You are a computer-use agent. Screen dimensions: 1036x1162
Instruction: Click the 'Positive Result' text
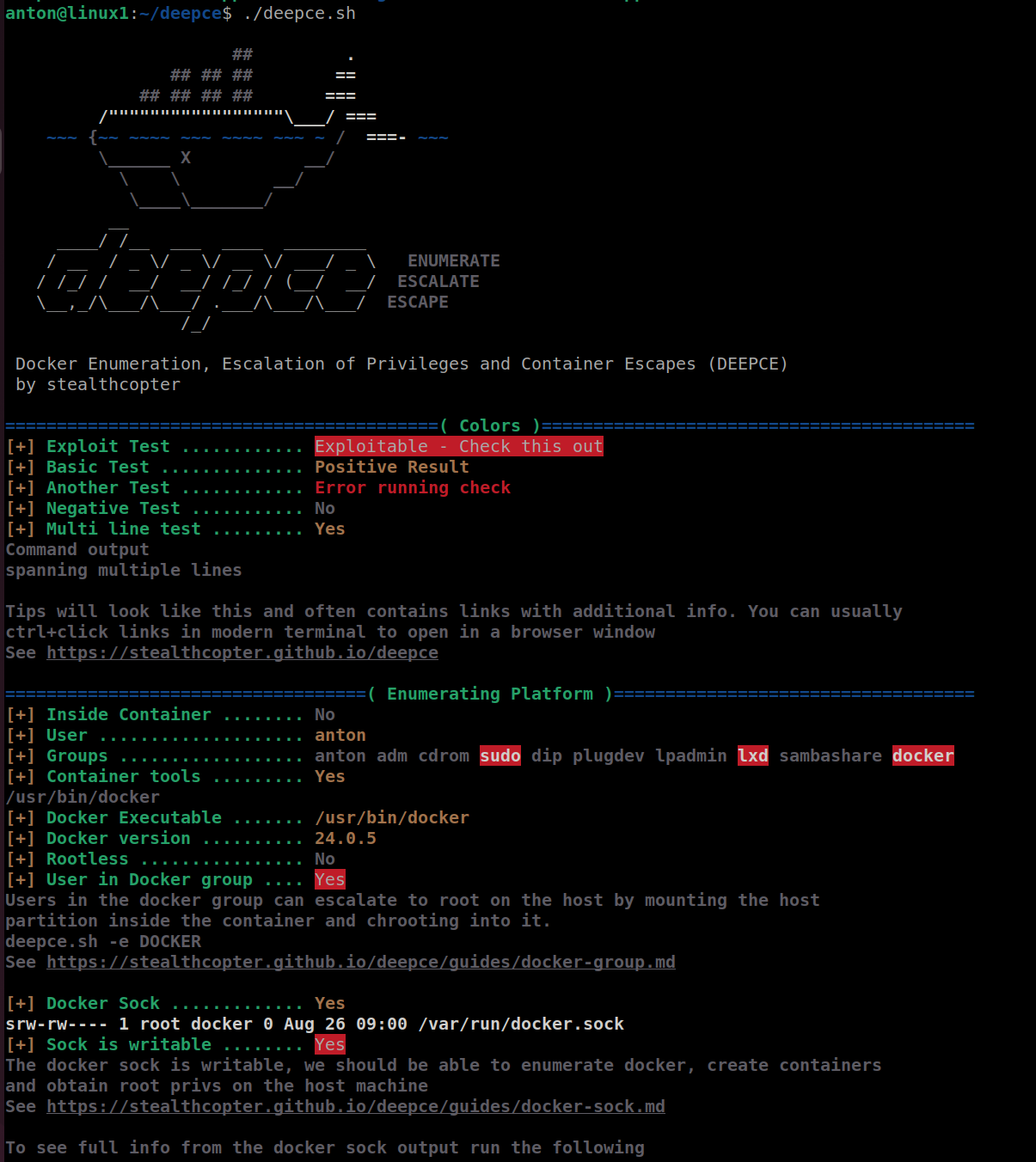392,468
